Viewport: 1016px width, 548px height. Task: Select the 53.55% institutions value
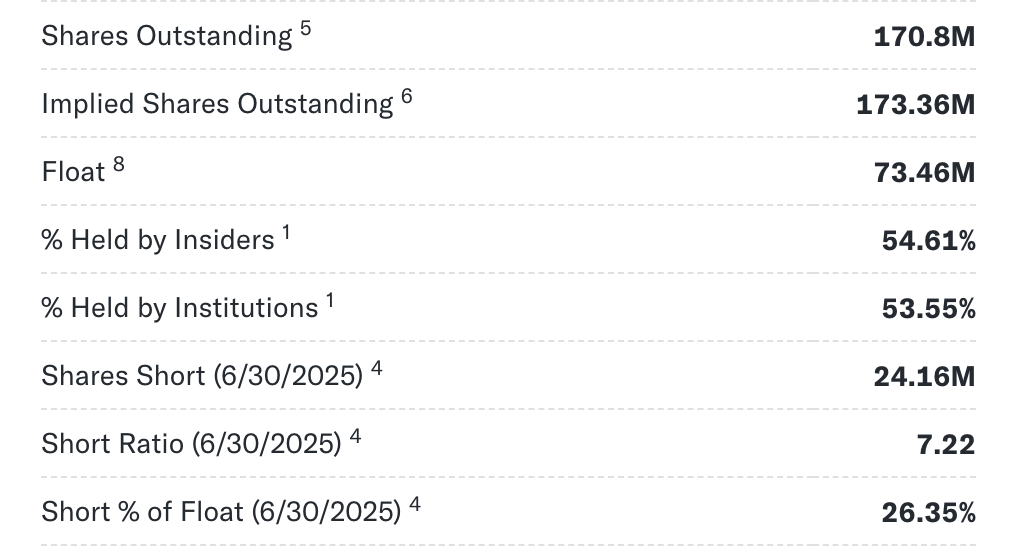[x=928, y=309]
